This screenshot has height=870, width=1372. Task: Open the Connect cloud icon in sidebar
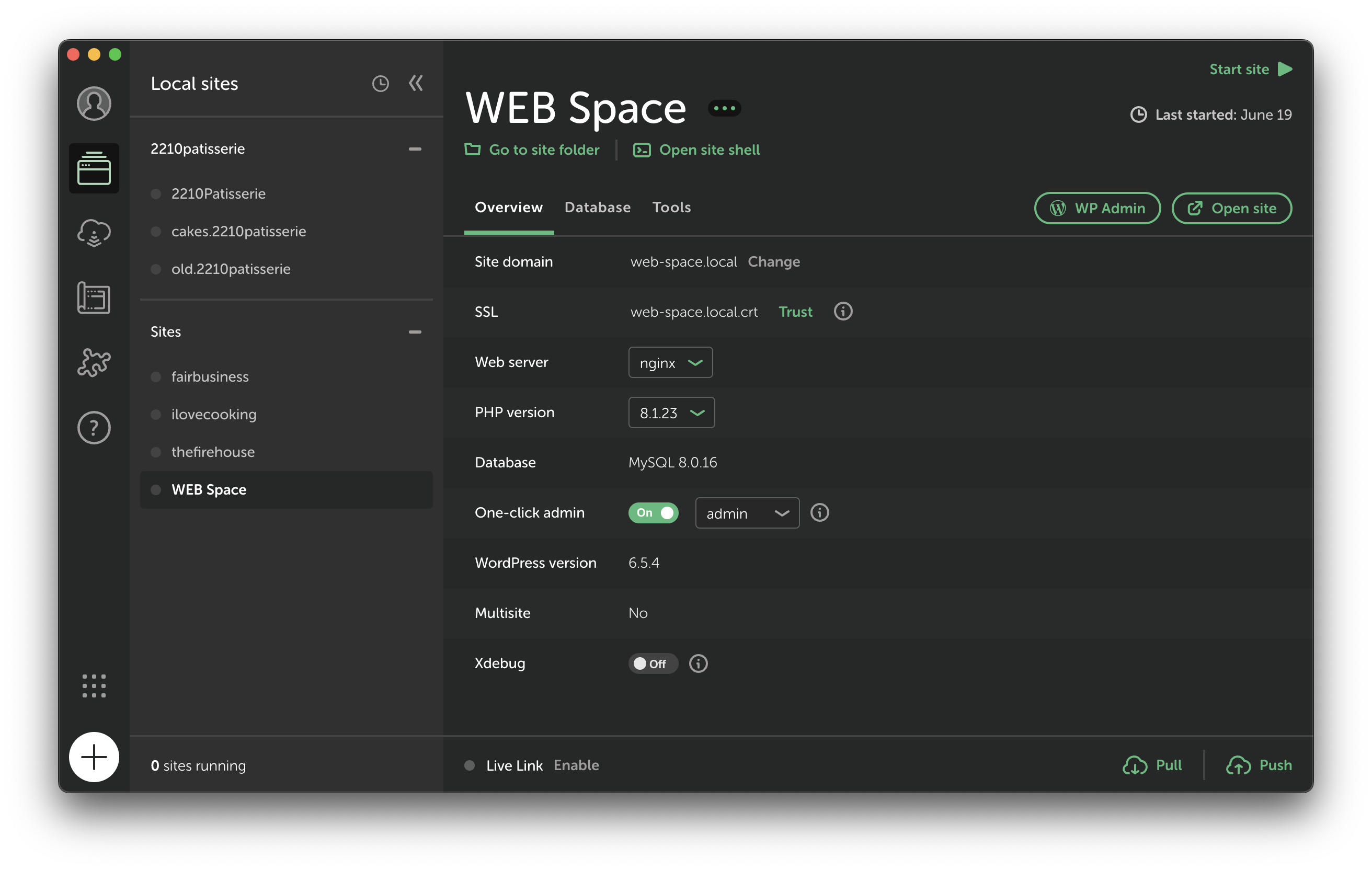(94, 233)
